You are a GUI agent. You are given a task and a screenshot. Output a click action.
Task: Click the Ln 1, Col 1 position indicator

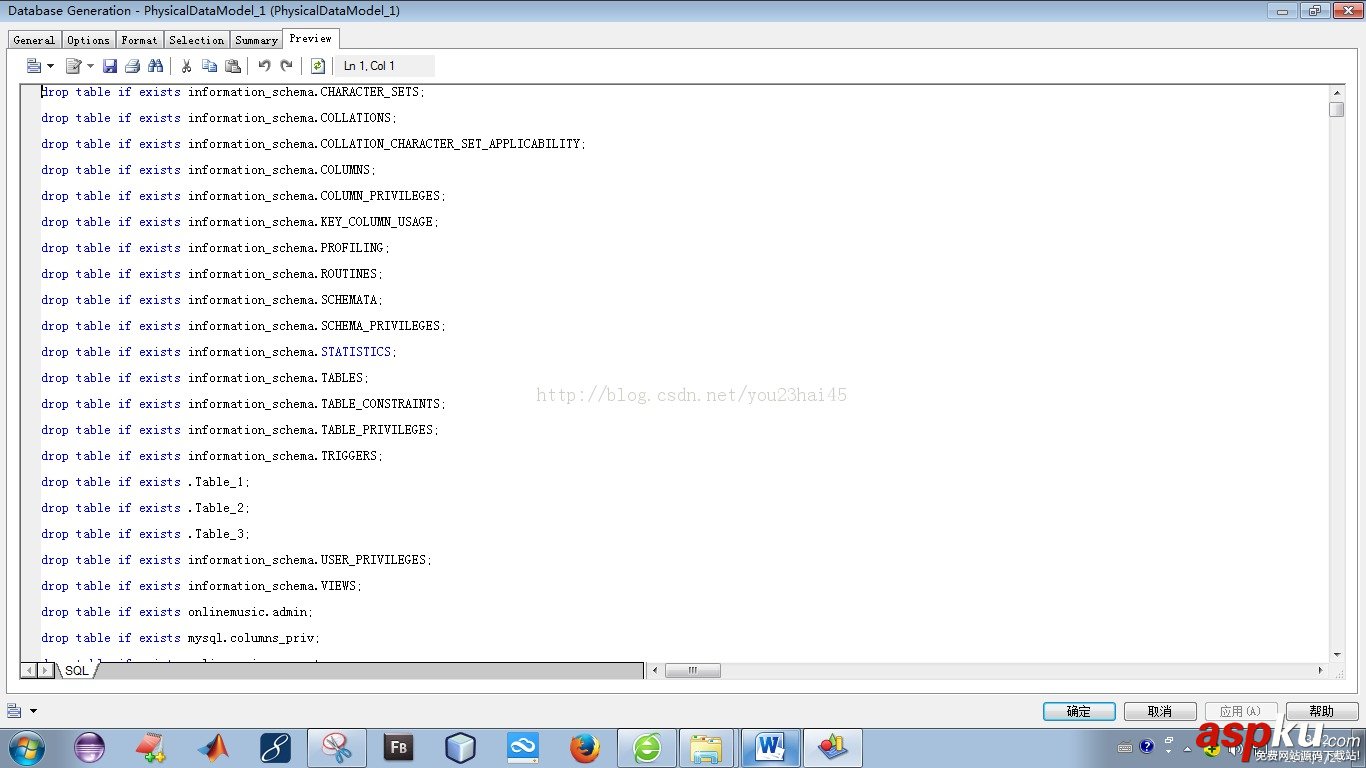[x=367, y=66]
